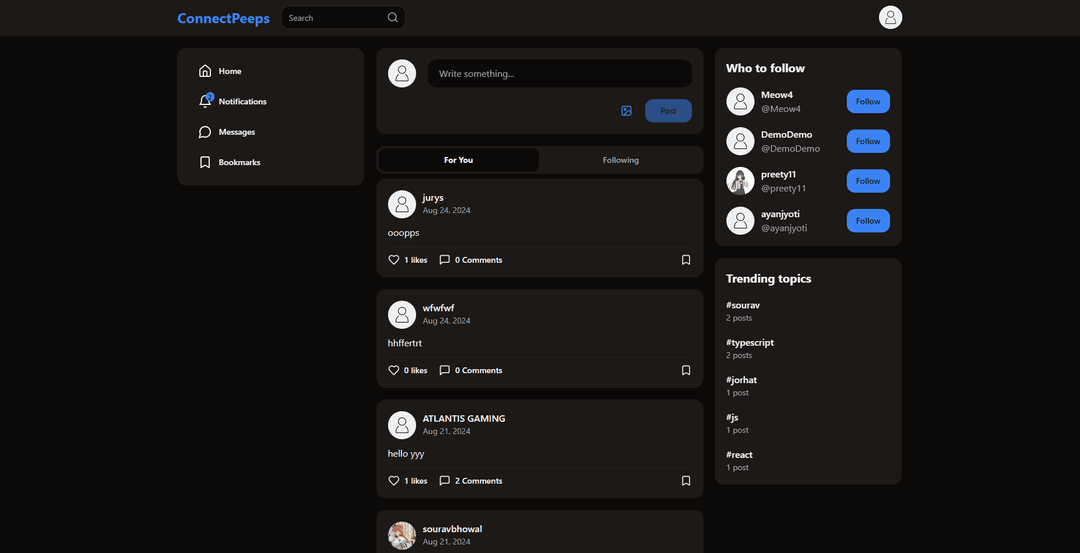Select the For You tab

[458, 160]
